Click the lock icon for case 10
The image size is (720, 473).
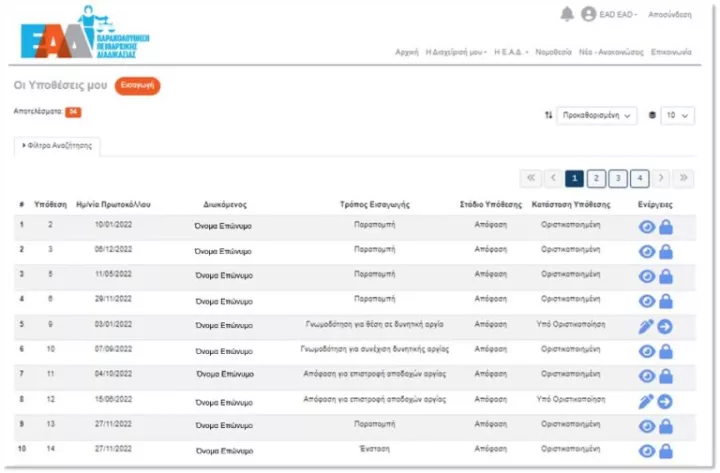pyautogui.click(x=665, y=351)
